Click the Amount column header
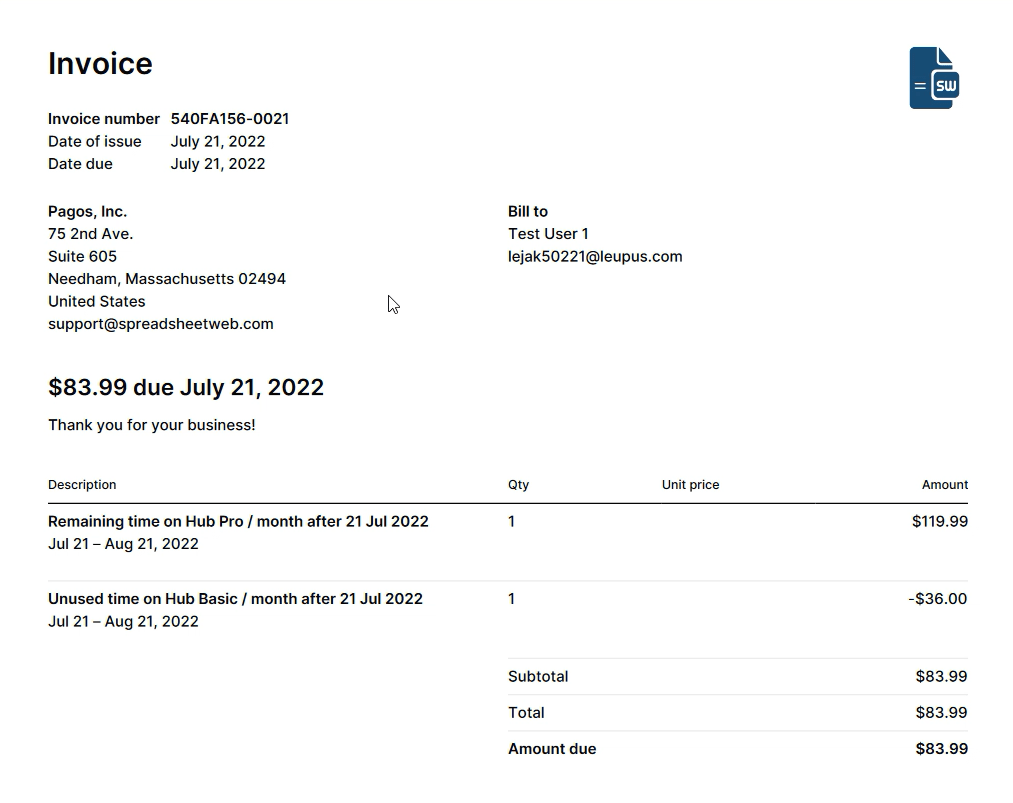 [x=944, y=485]
